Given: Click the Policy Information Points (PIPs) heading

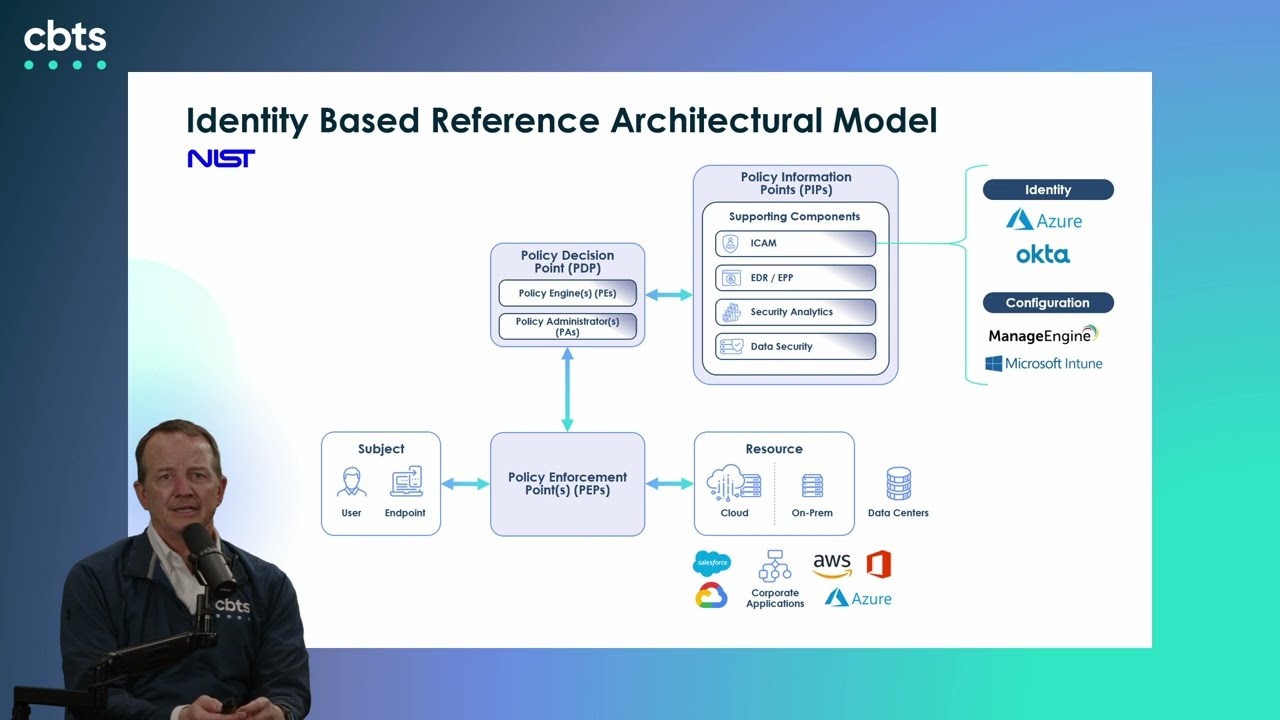Looking at the screenshot, I should 796,183.
